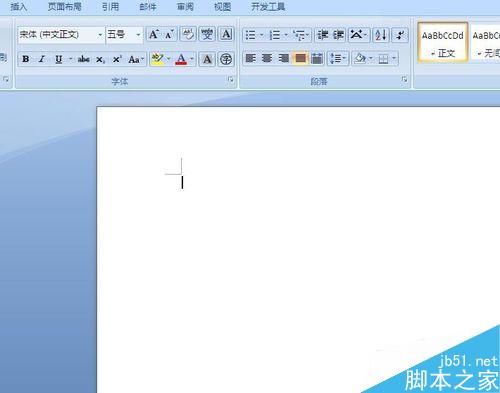This screenshot has width=500, height=393.
Task: Click the Grow Font icon
Action: tap(154, 34)
